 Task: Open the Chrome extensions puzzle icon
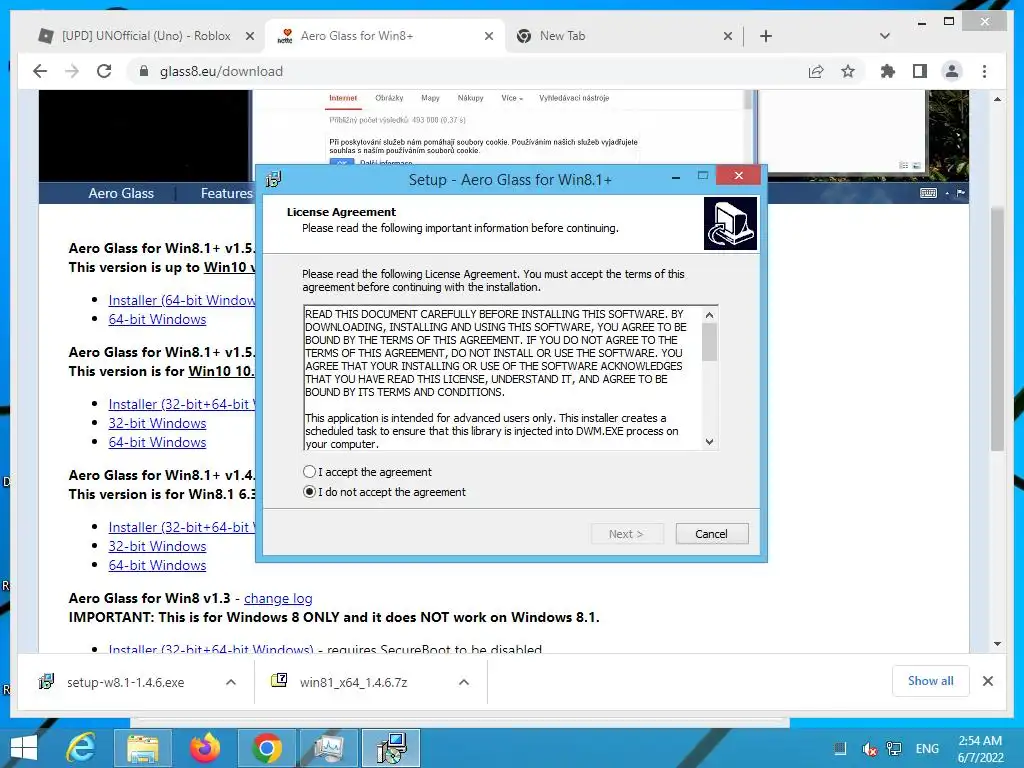point(888,71)
